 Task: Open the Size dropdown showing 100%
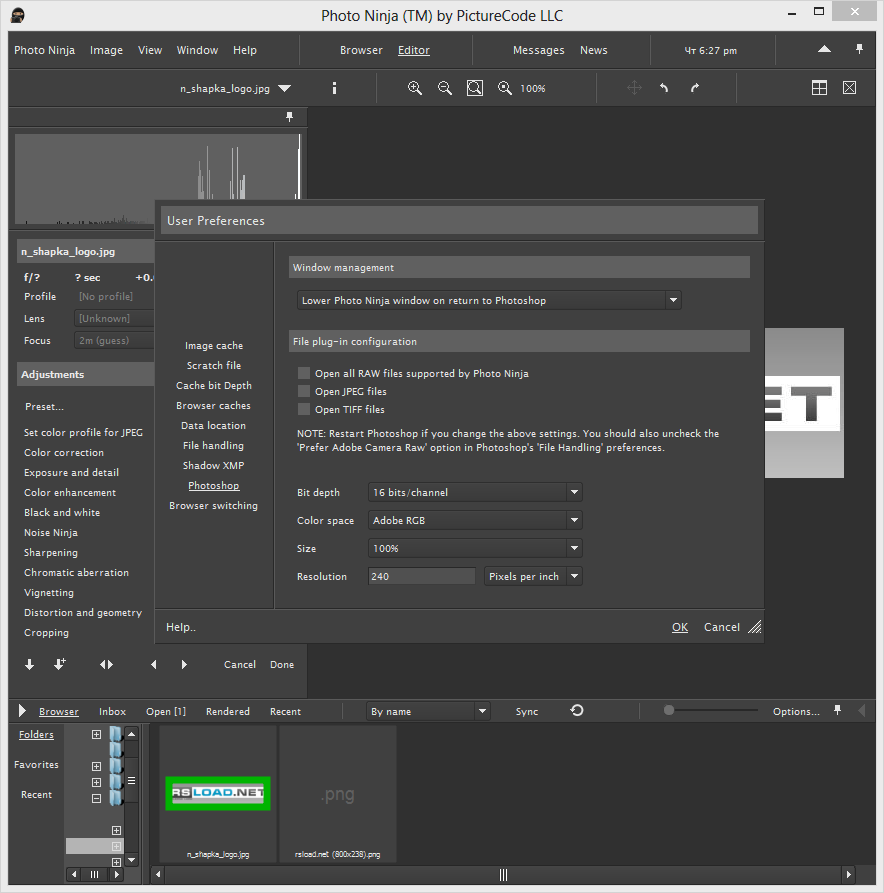[475, 548]
